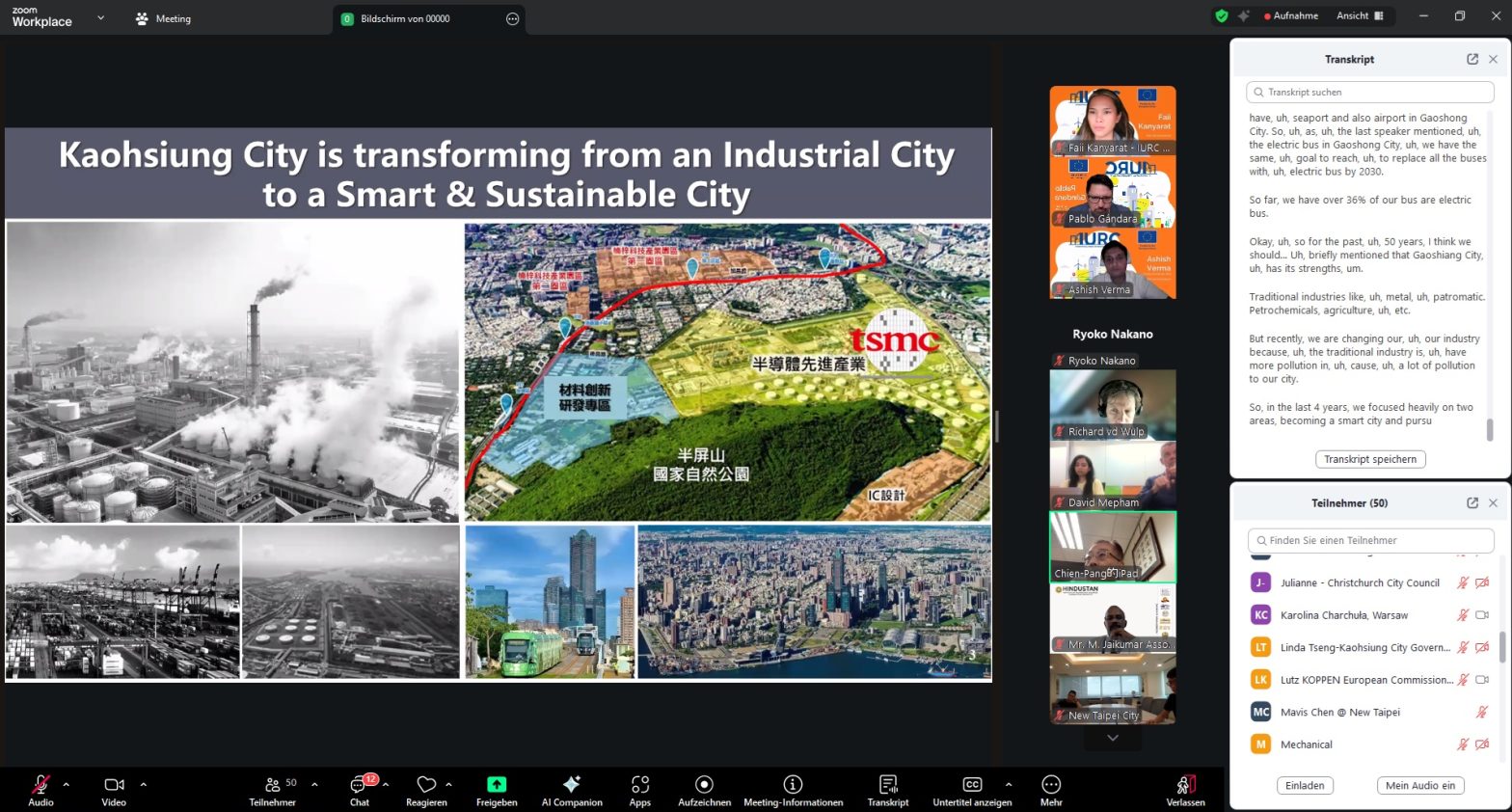Screen dimensions: 1512x812
Task: Open the Apps icon in toolbar
Action: 639,785
